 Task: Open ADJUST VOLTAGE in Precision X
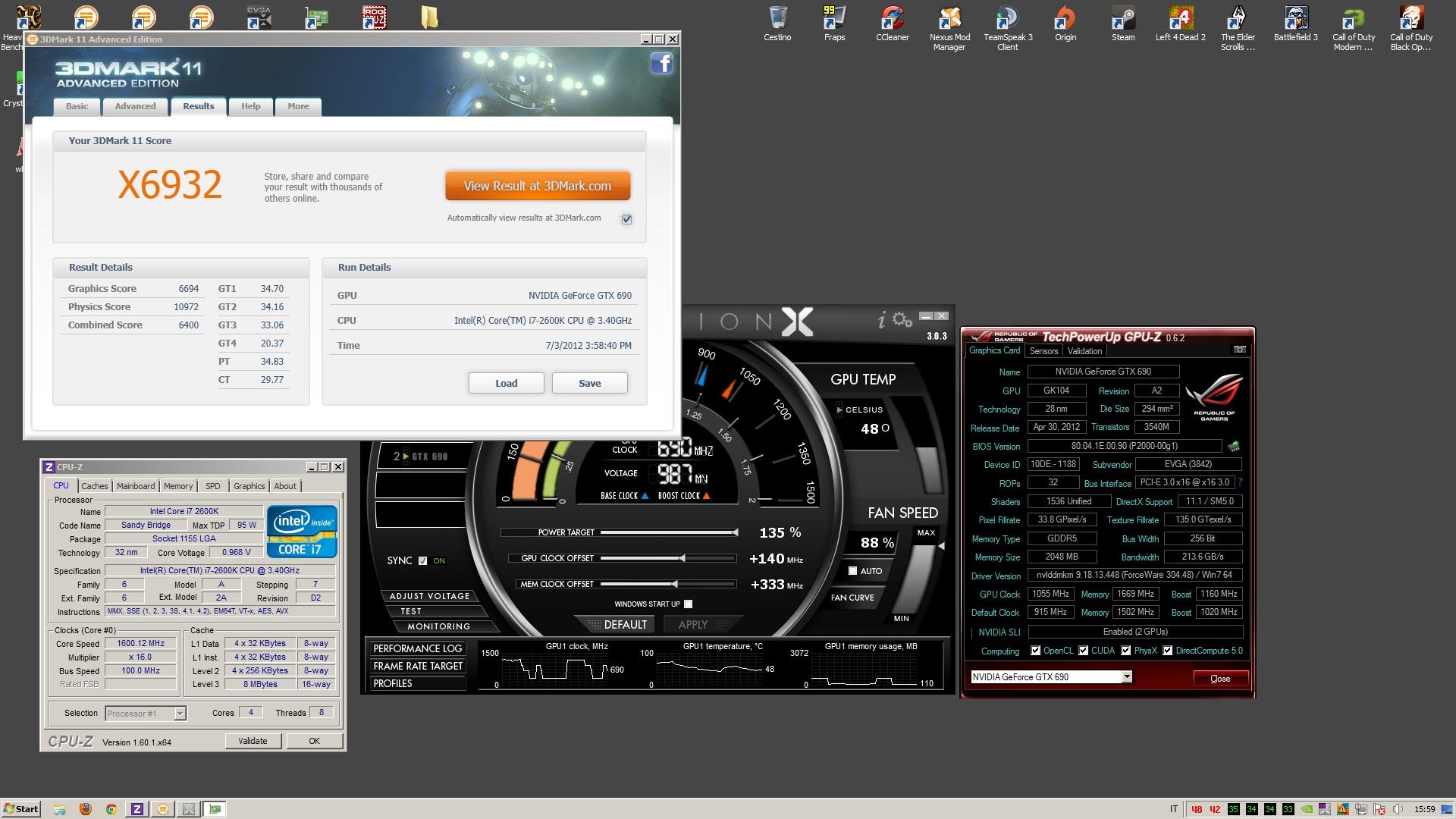[429, 596]
